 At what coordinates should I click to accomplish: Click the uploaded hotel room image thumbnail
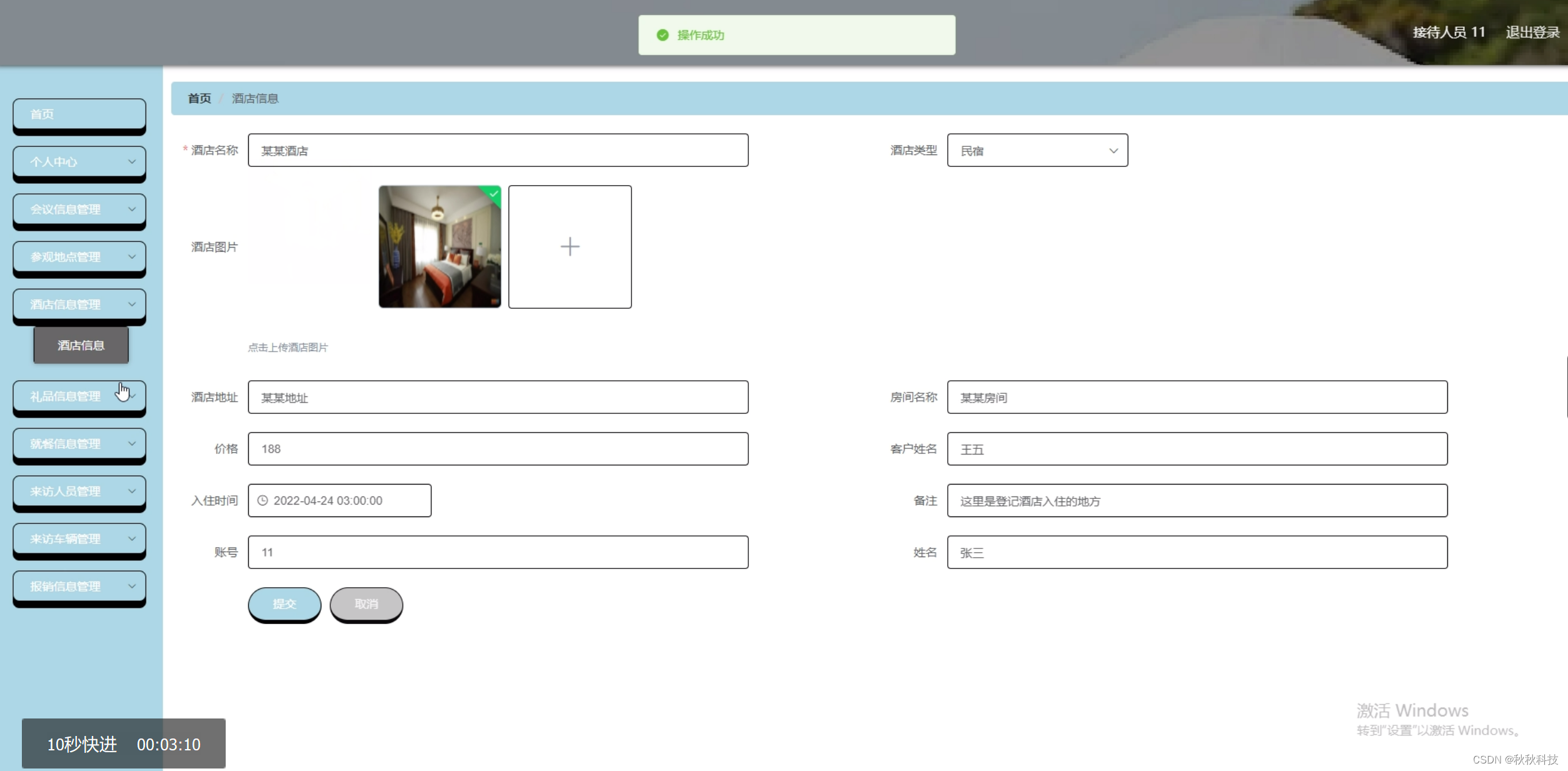(x=440, y=246)
